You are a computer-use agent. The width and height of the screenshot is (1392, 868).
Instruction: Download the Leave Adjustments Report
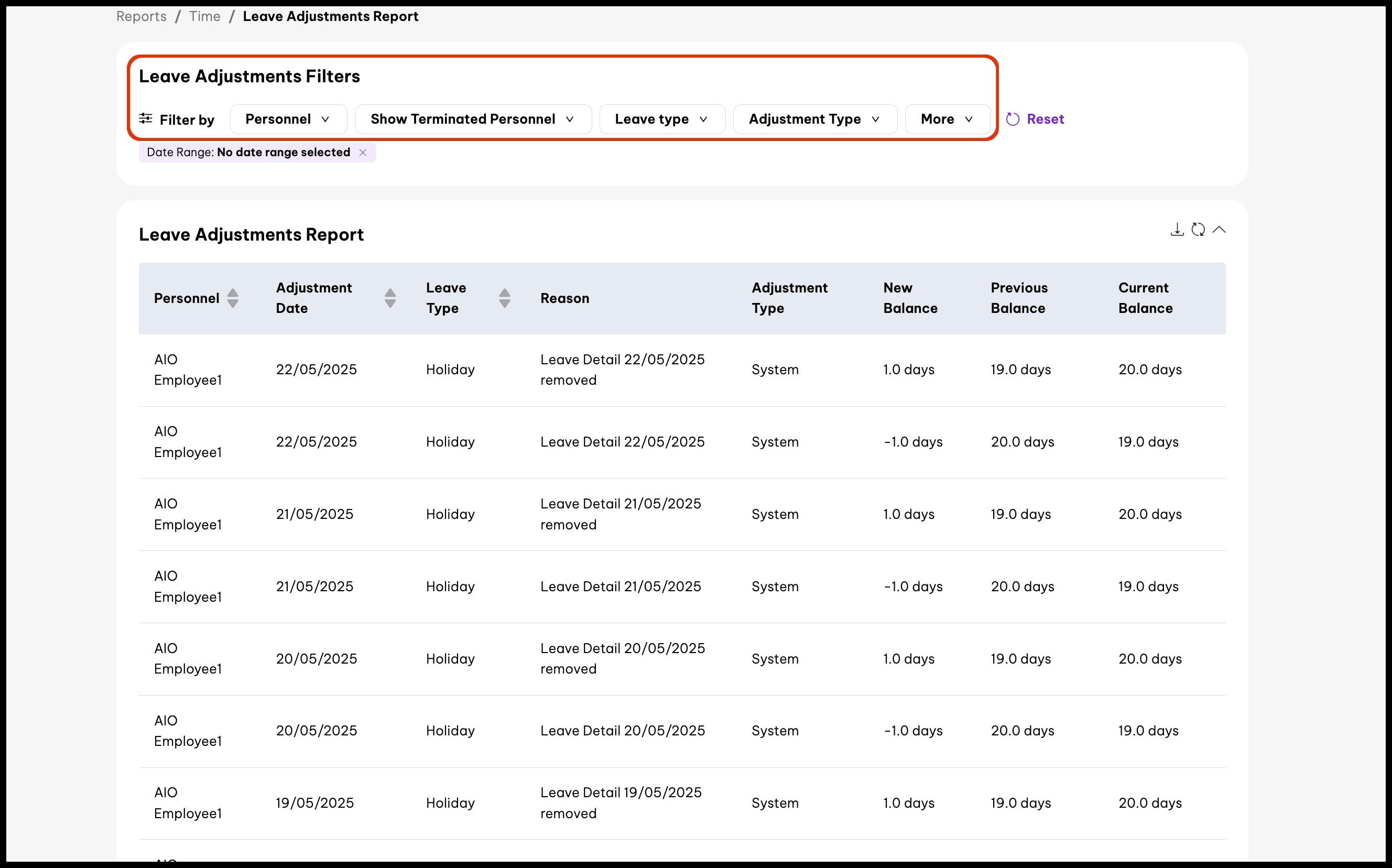pyautogui.click(x=1177, y=230)
